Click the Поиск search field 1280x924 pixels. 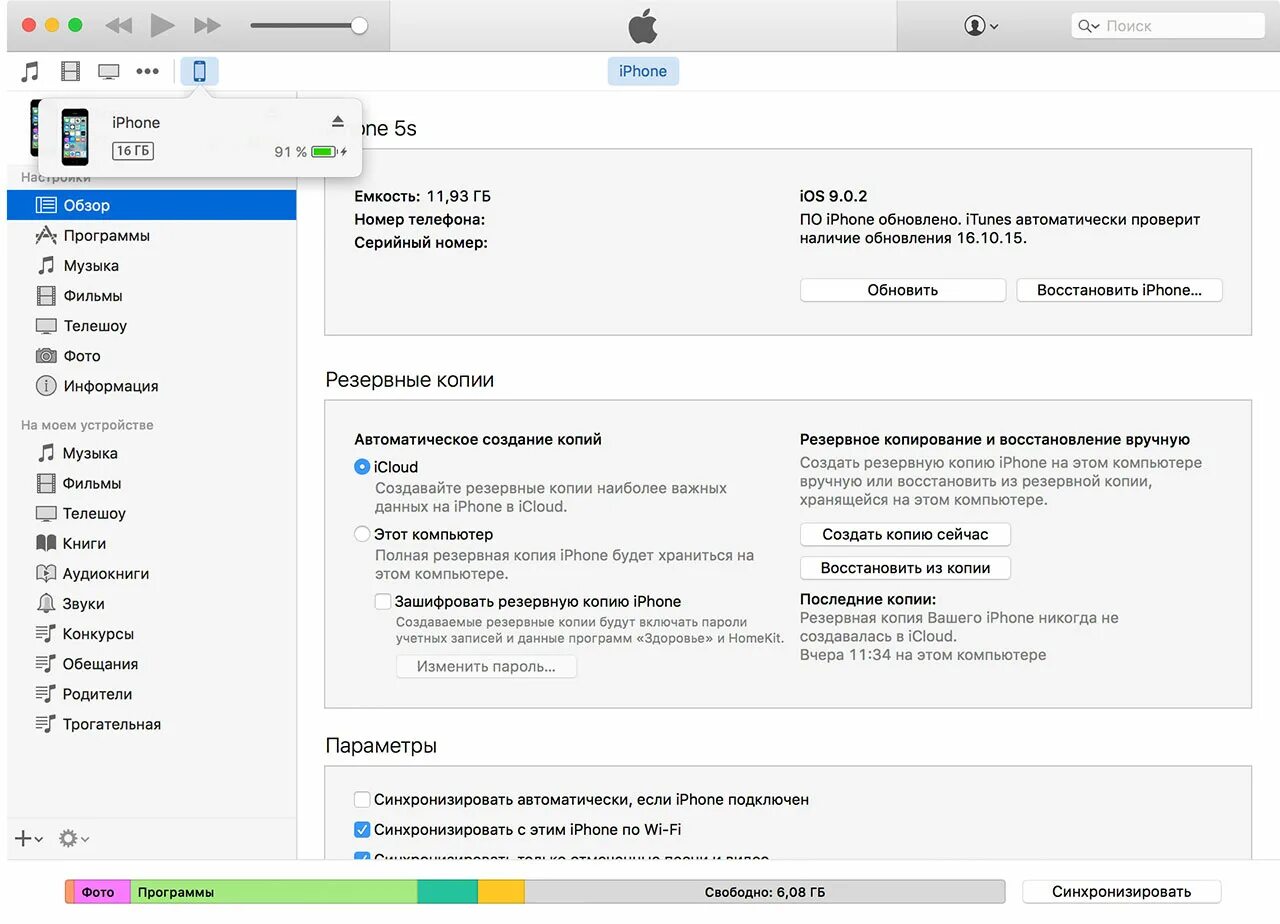[x=1167, y=26]
